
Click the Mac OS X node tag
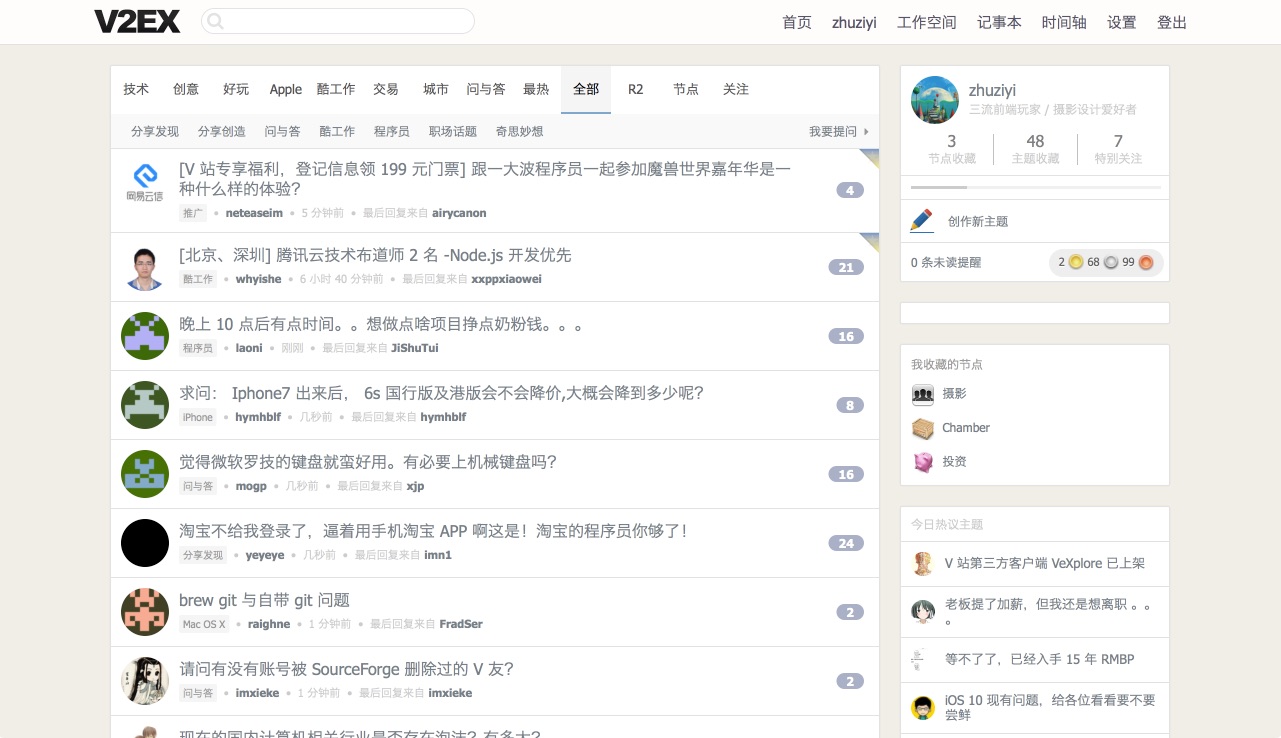pyautogui.click(x=204, y=624)
